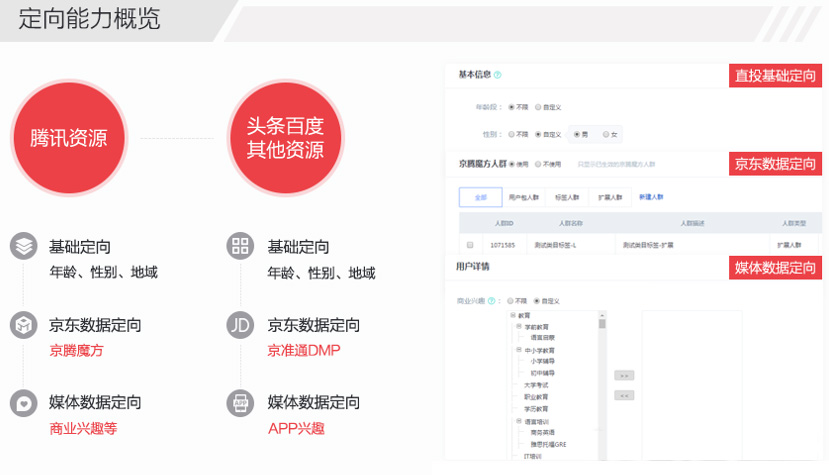Screen dimensions: 829x475
Task: Click the red 京东数据定向 label
Action: pos(775,164)
